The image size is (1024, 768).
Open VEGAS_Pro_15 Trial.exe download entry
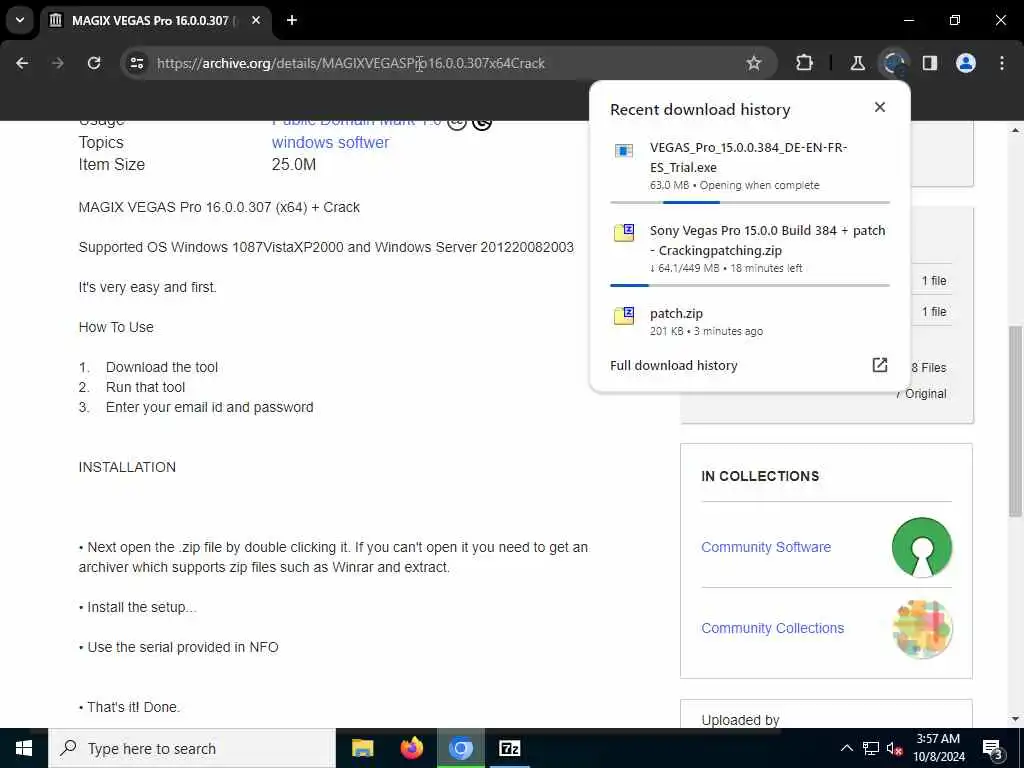tap(750, 167)
